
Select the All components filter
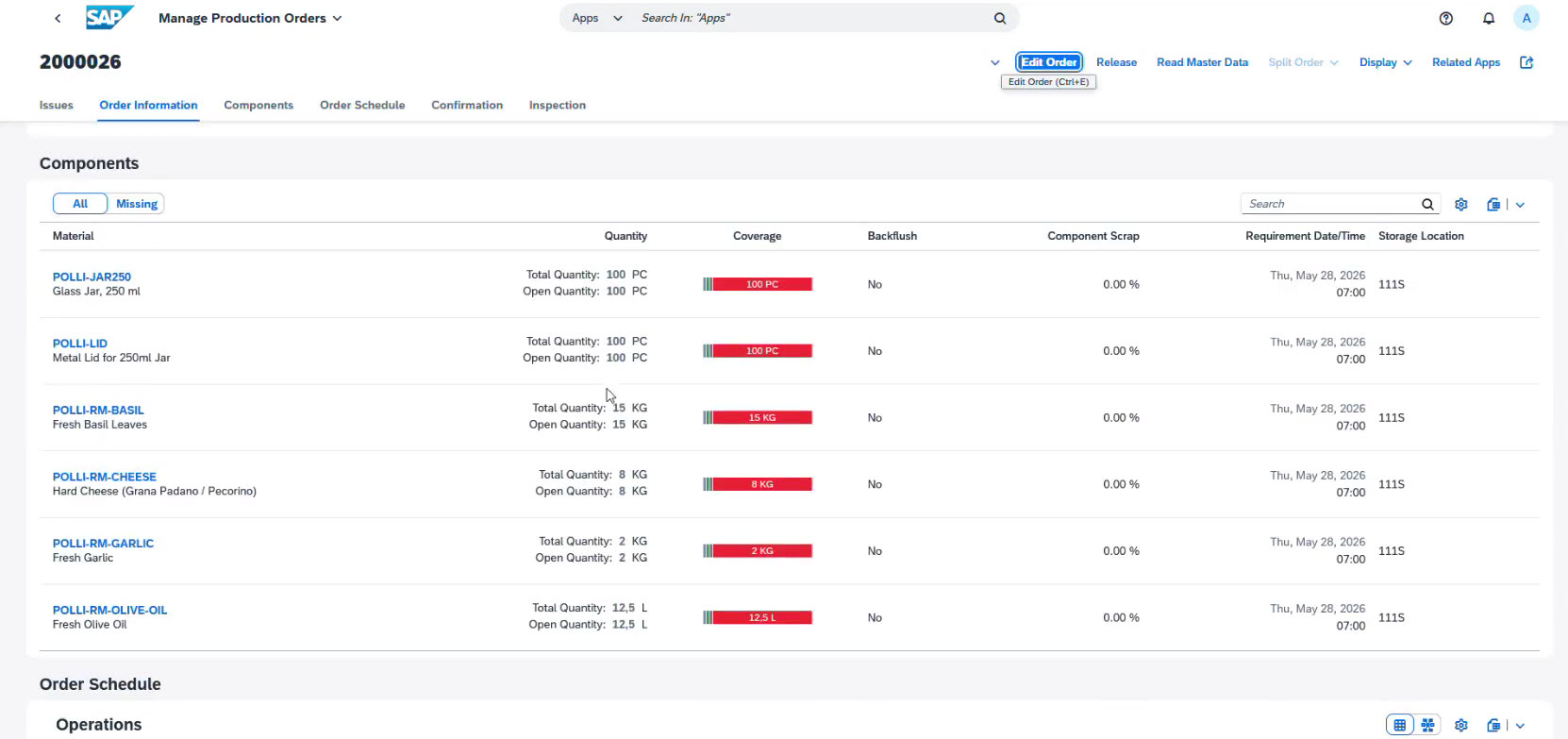[x=80, y=204]
